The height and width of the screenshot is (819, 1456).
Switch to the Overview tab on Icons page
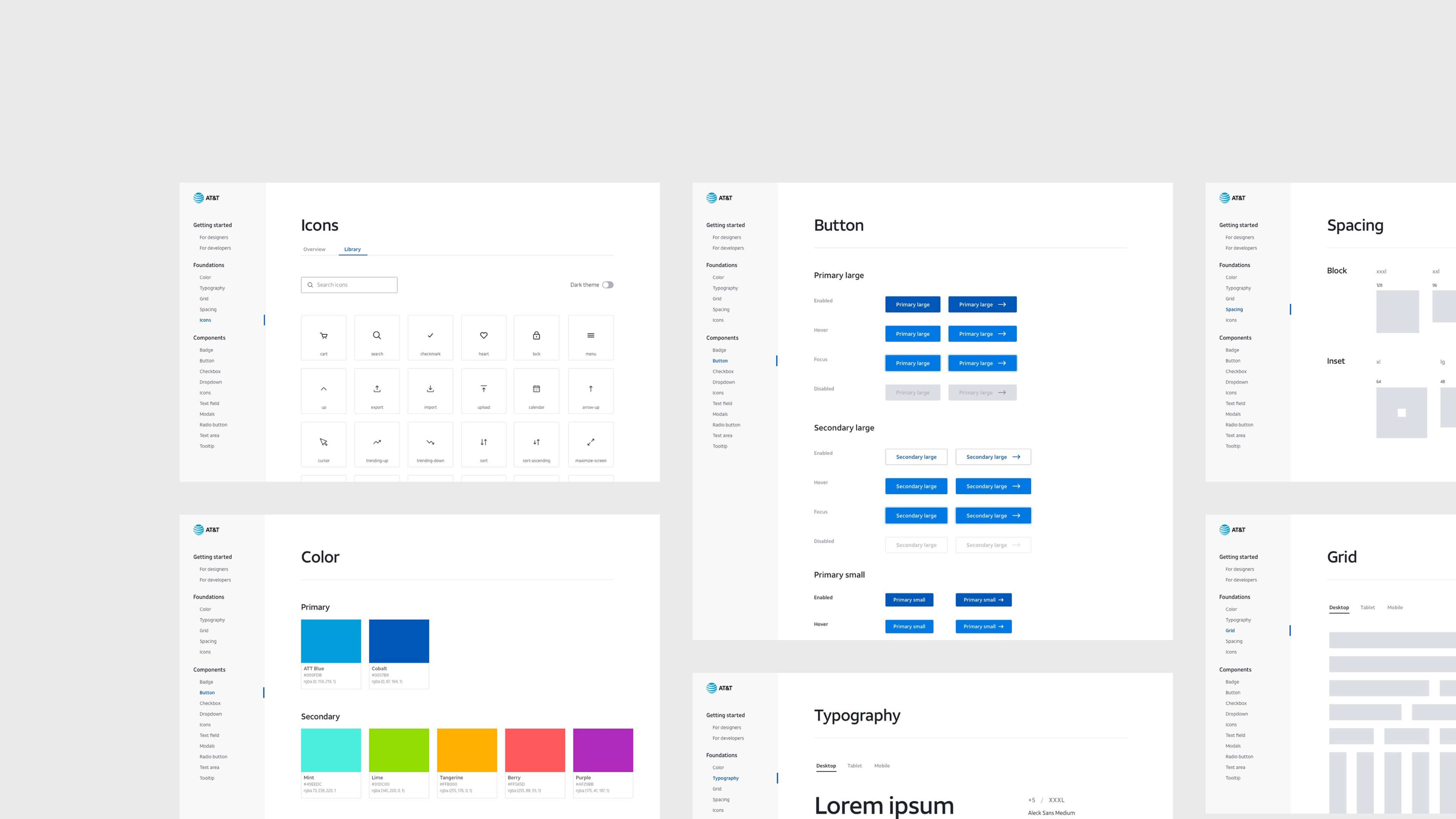coord(314,249)
